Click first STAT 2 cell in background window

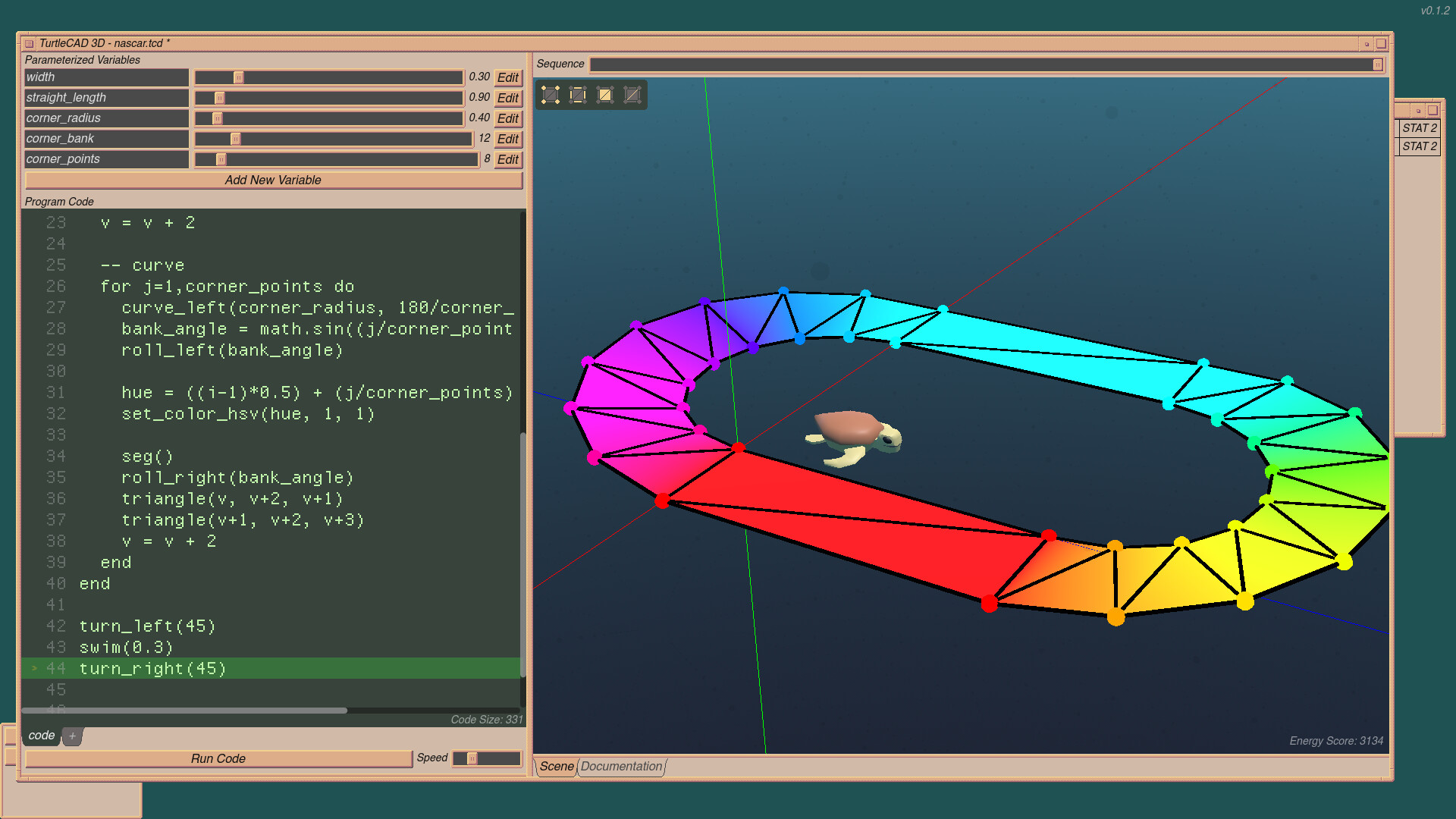[1419, 127]
